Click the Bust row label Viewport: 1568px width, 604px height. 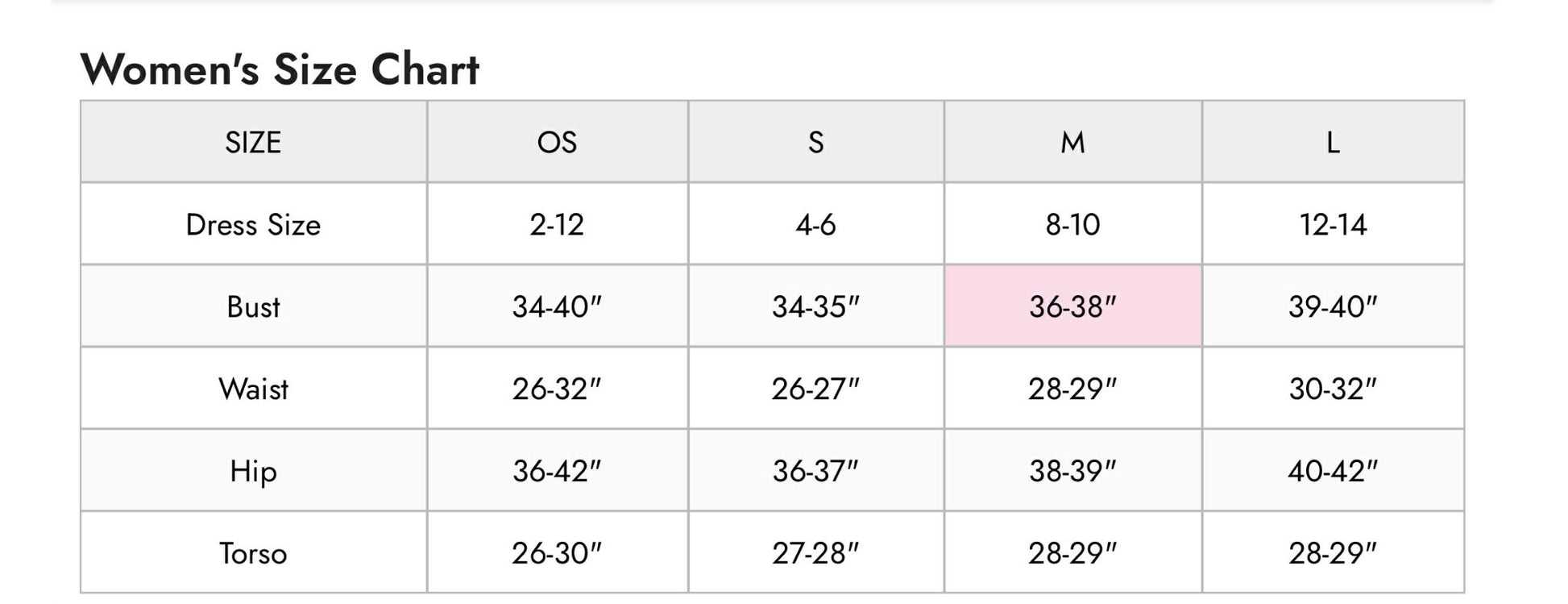pos(253,307)
